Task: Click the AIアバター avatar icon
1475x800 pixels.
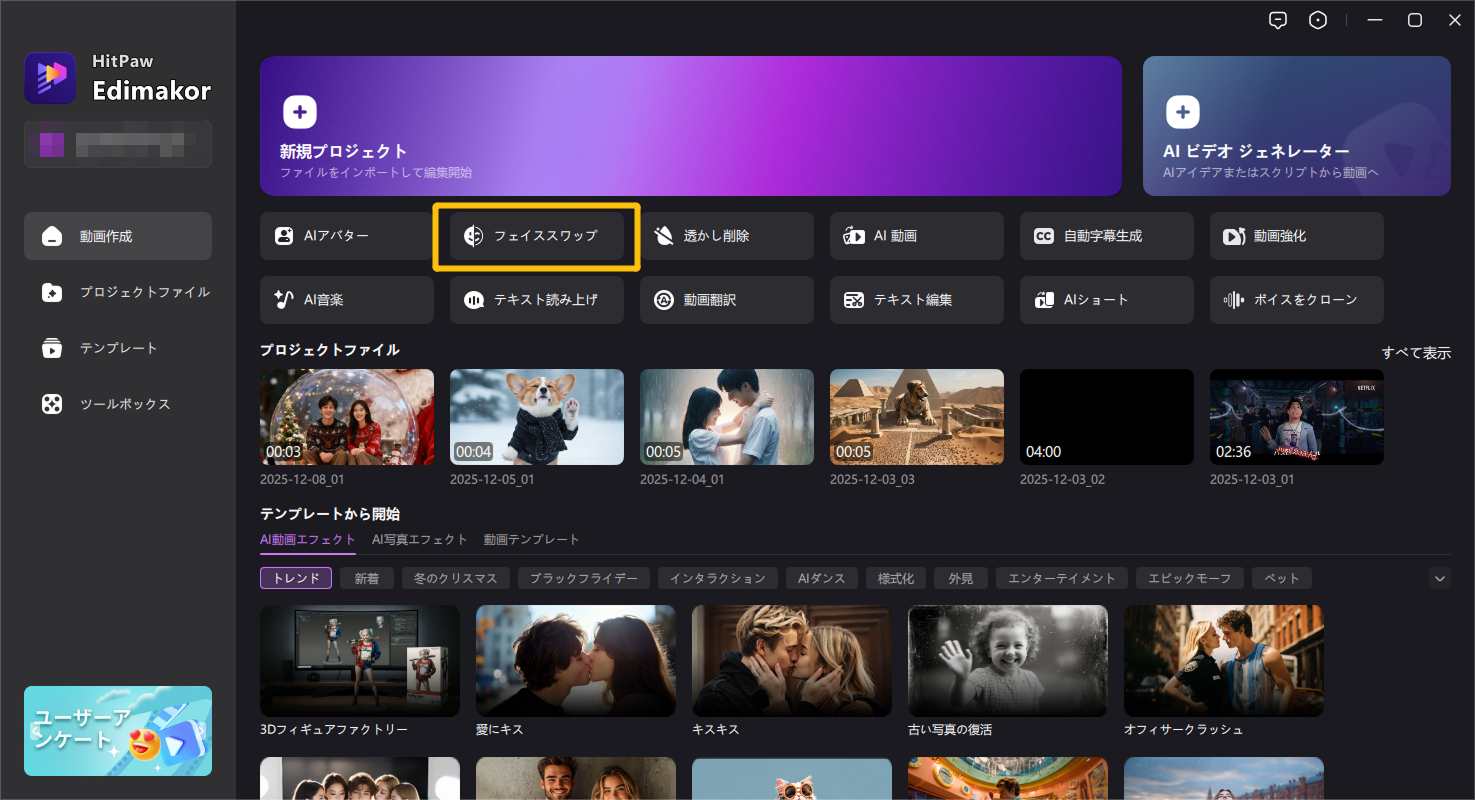Action: [x=284, y=236]
